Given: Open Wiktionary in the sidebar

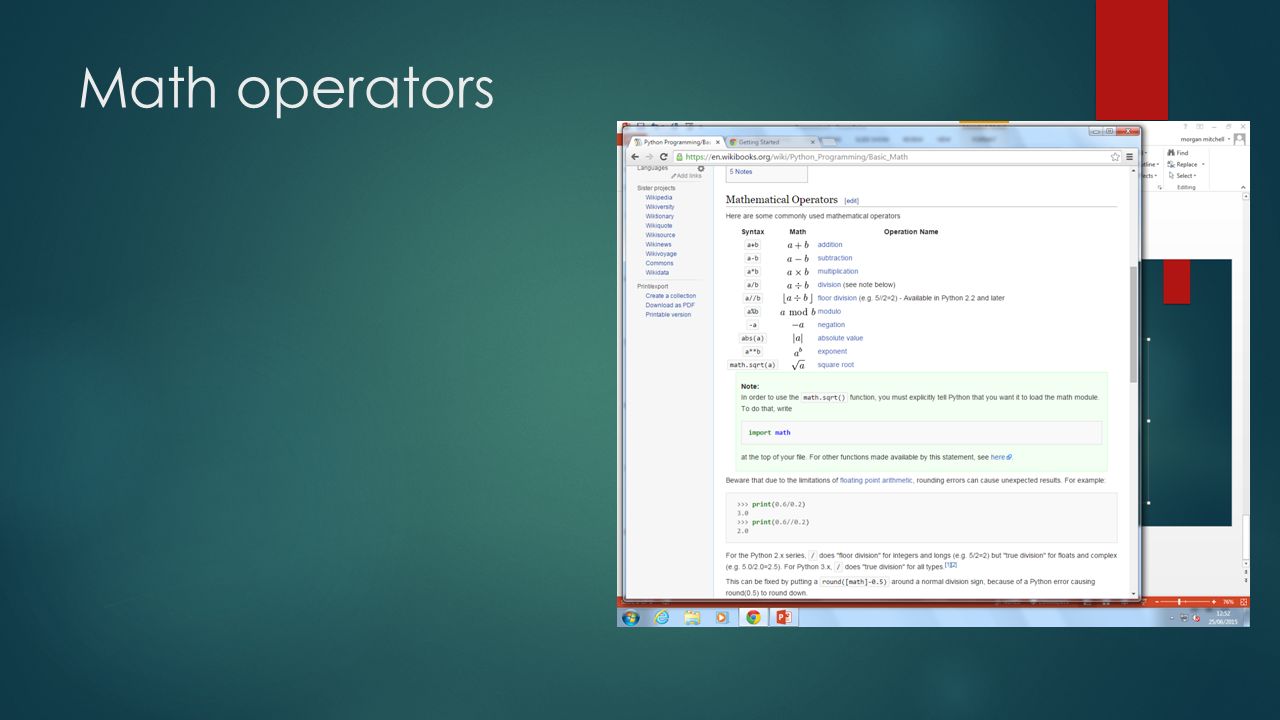Looking at the screenshot, I should click(660, 216).
